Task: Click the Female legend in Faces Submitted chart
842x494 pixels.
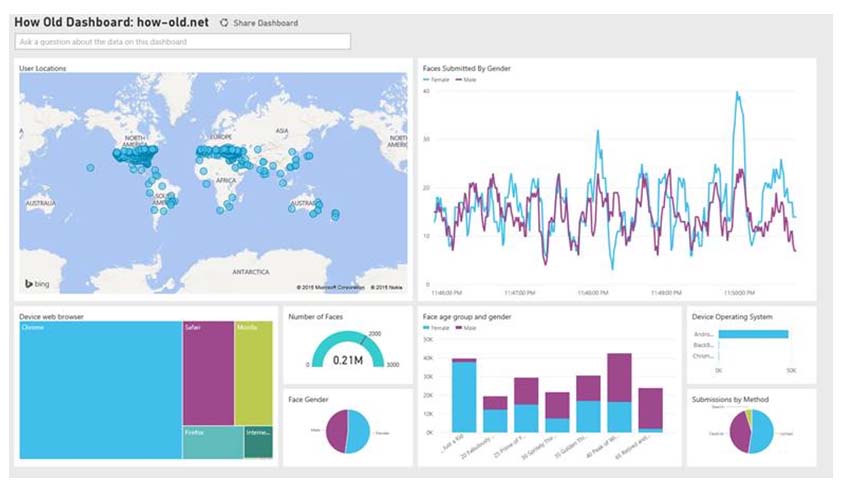Action: (x=438, y=79)
